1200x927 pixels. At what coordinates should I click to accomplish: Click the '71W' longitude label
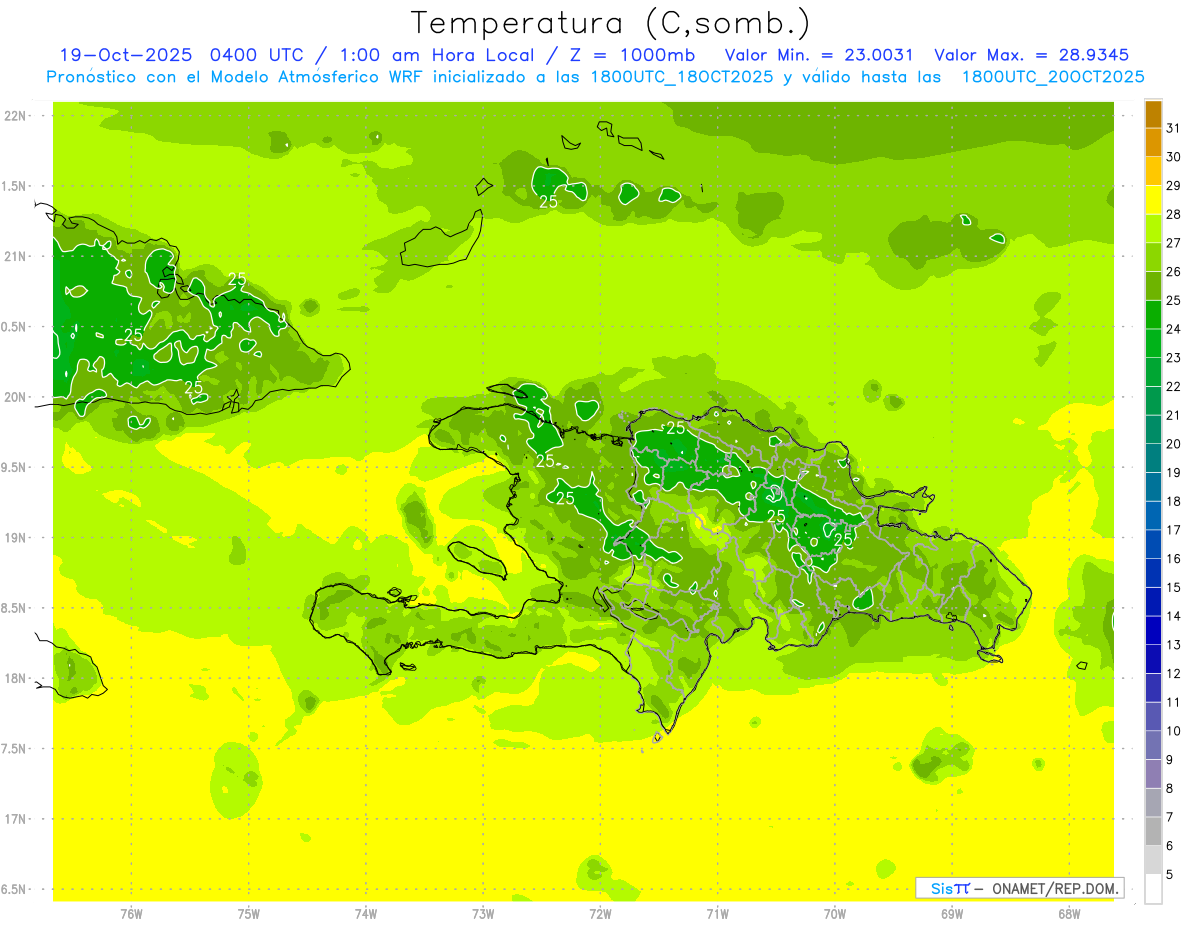[717, 913]
